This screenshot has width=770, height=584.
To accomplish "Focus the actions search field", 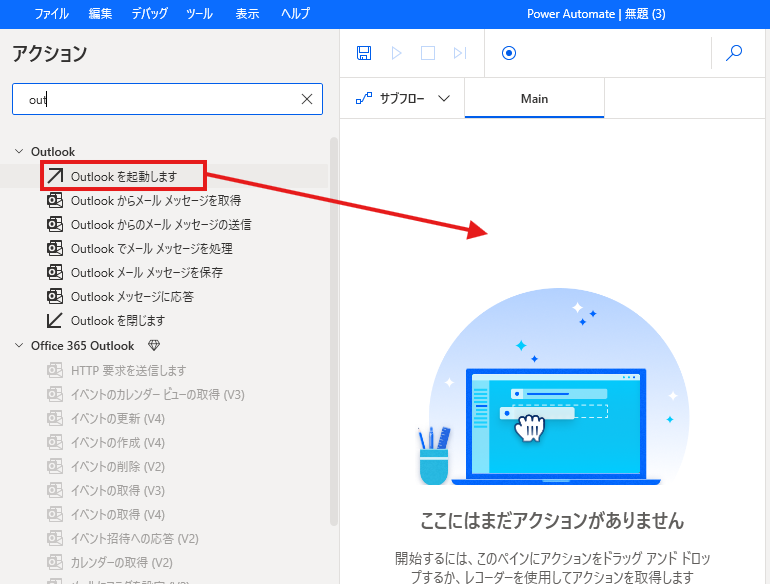I will pyautogui.click(x=167, y=99).
